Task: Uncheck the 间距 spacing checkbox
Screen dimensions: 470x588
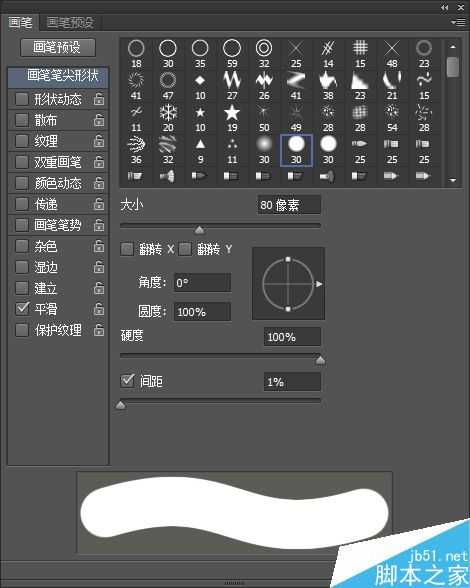Action: click(127, 381)
